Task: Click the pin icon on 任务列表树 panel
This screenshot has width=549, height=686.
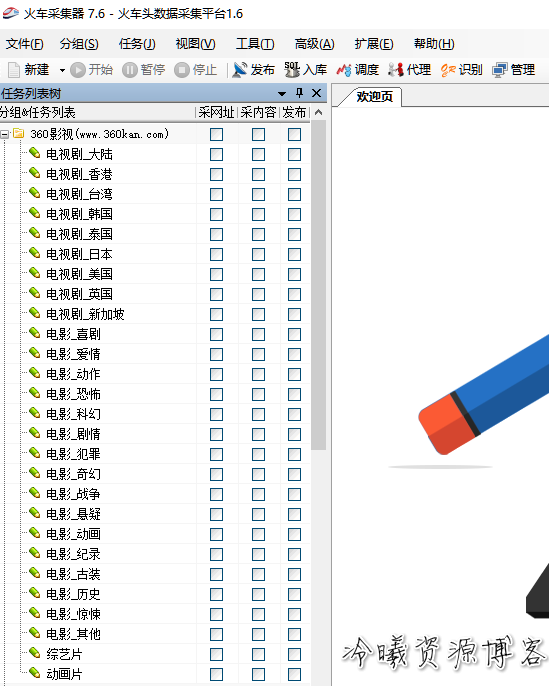Action: click(299, 93)
